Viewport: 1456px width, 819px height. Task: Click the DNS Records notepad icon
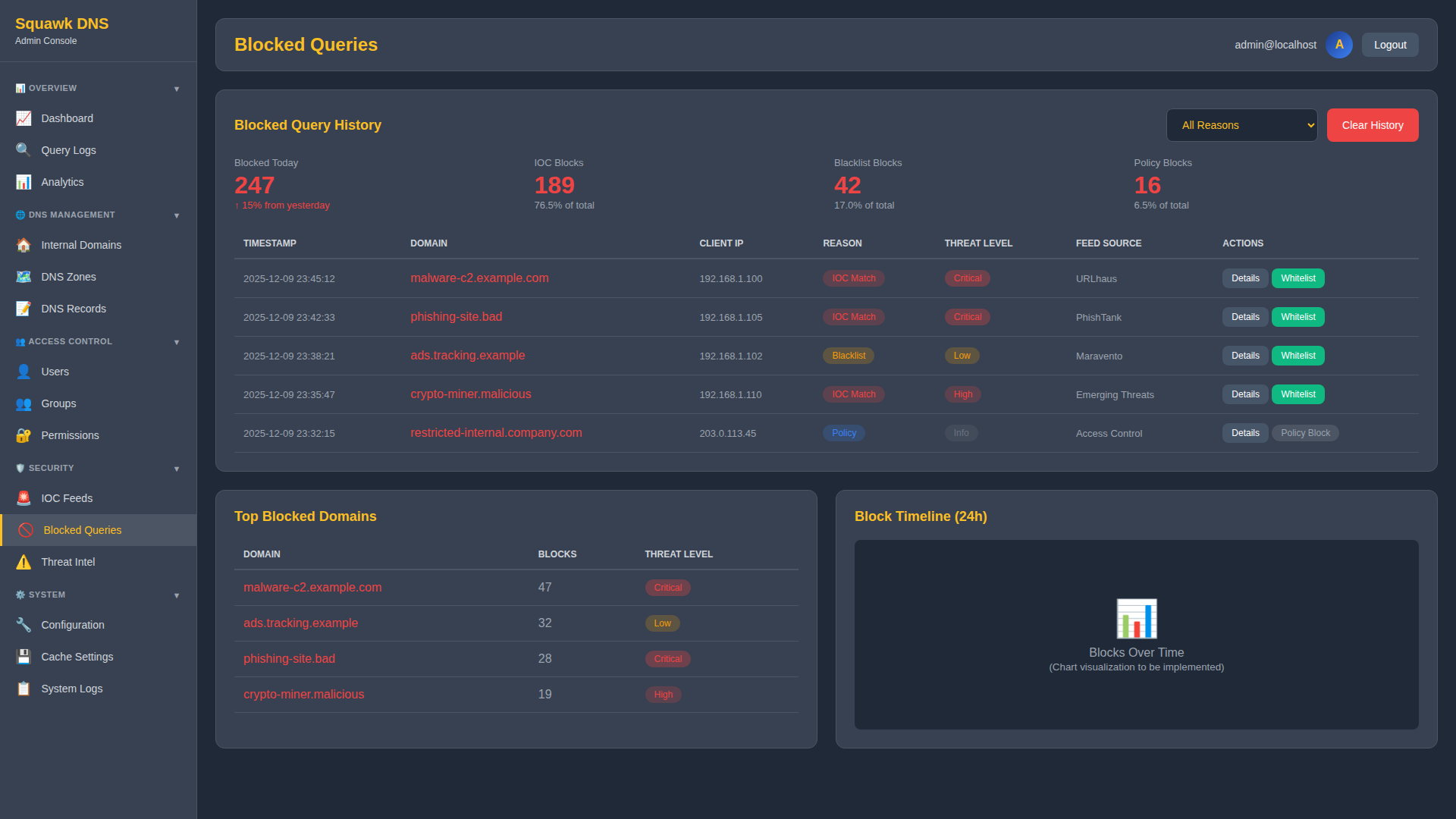(24, 309)
